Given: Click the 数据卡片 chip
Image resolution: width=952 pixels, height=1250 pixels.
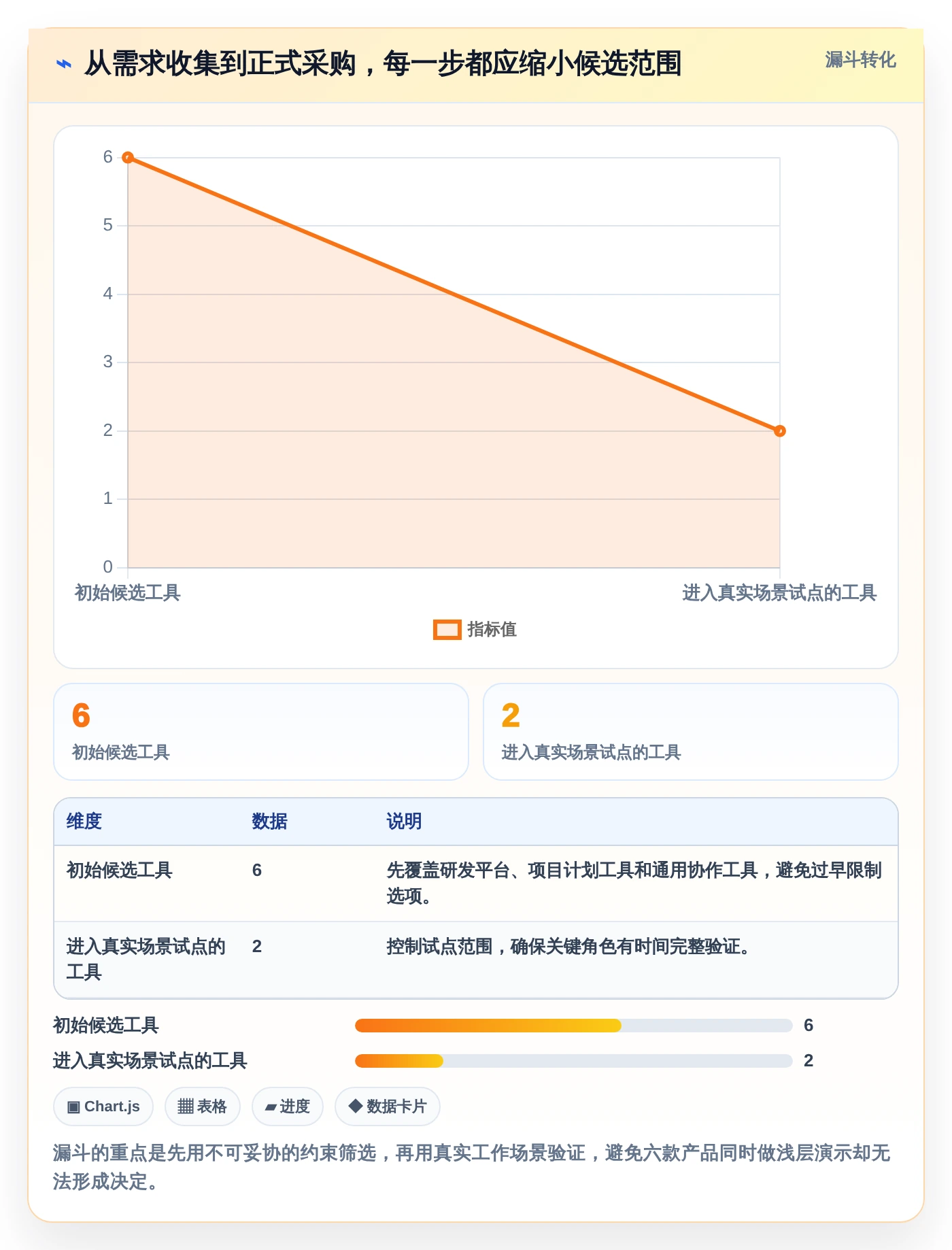Looking at the screenshot, I should [388, 1107].
